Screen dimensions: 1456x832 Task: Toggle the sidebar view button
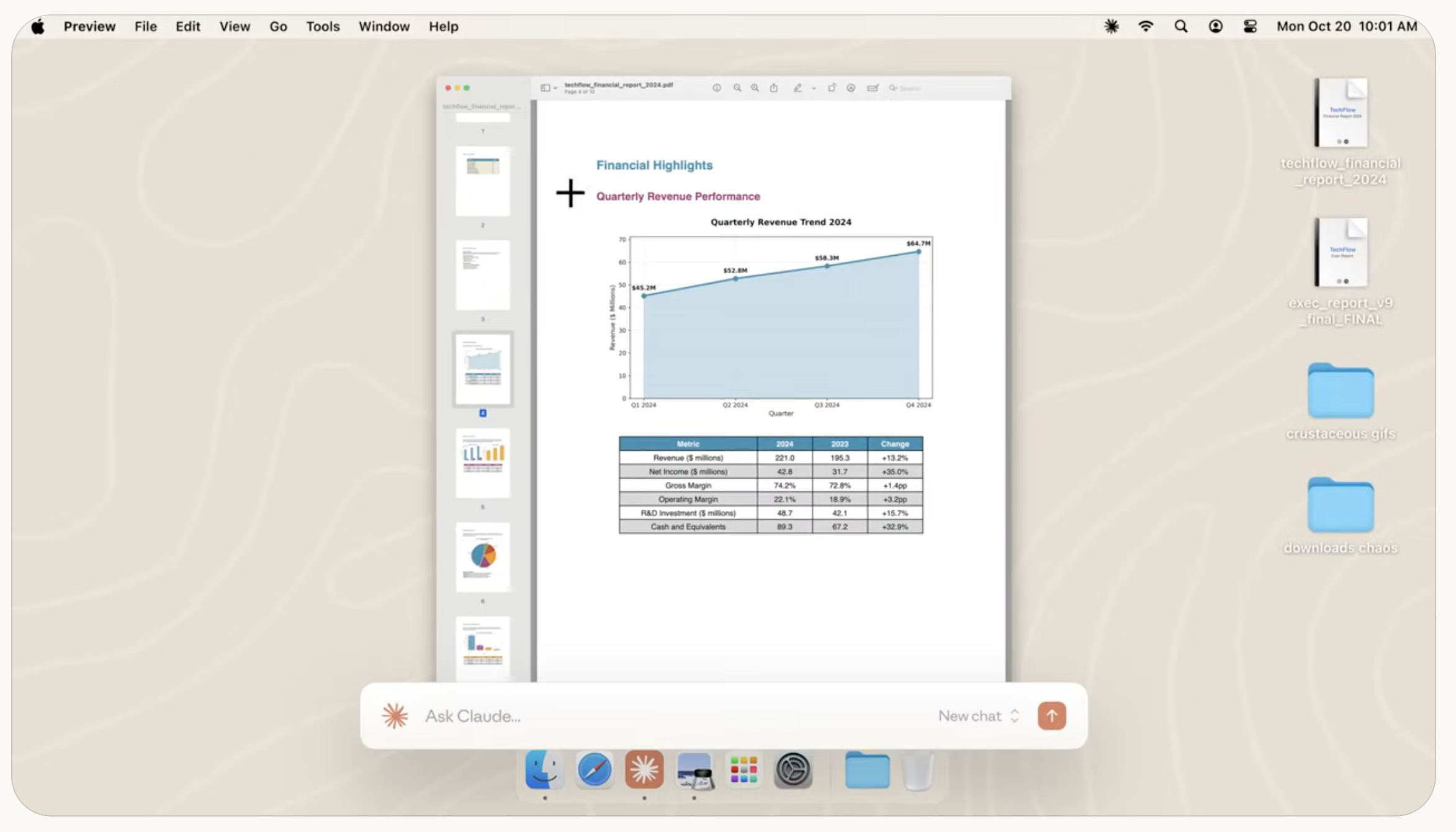pyautogui.click(x=545, y=88)
